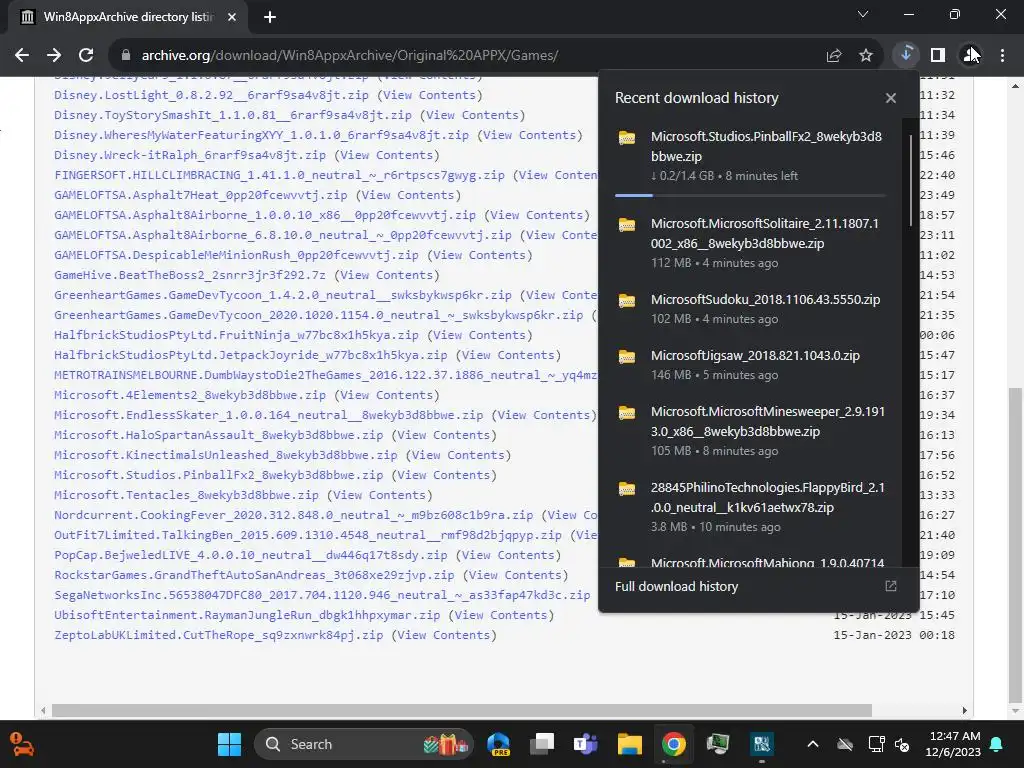The image size is (1024, 768).
Task: Click the address bar URL
Action: click(349, 56)
